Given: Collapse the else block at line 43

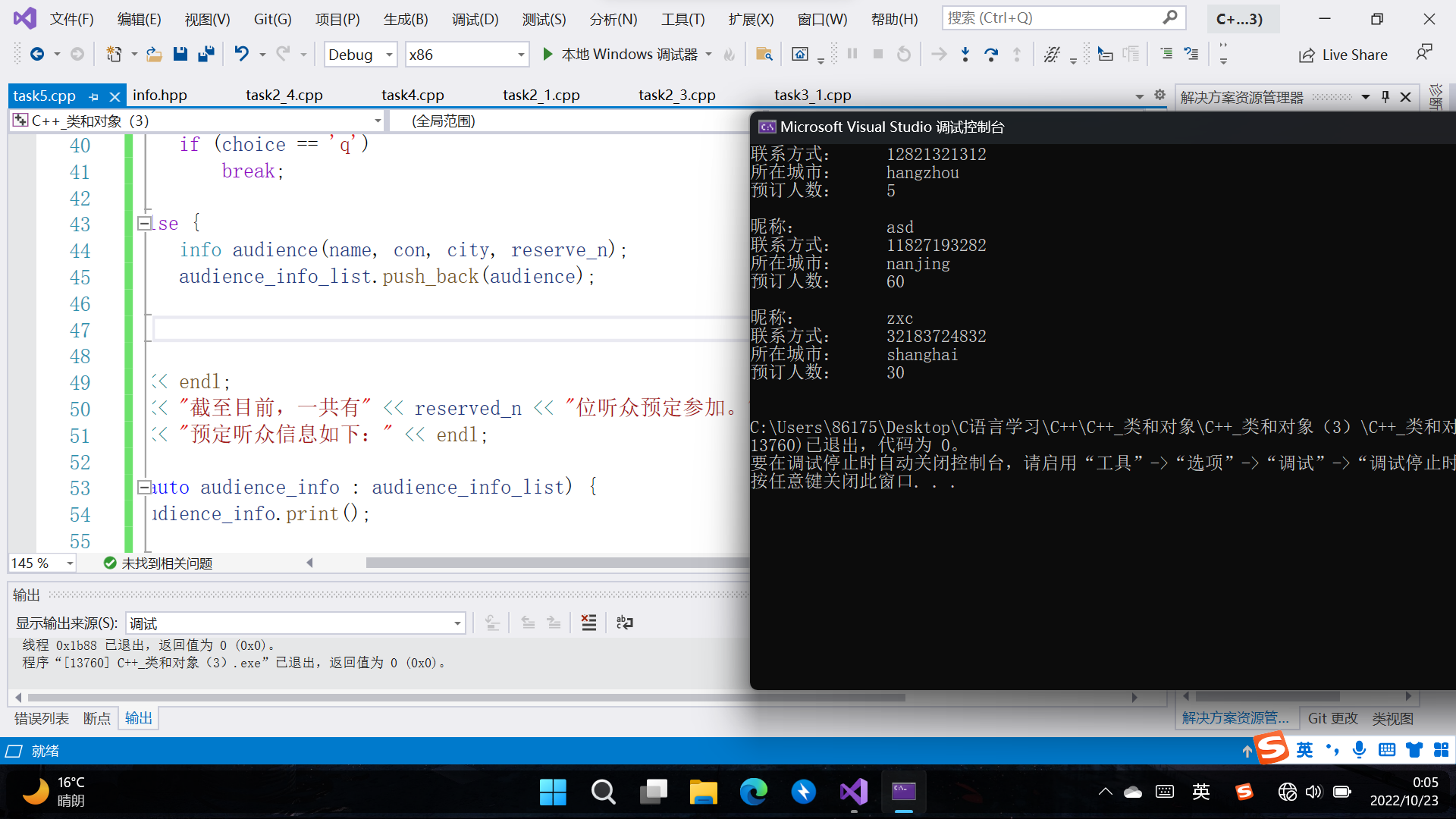Looking at the screenshot, I should point(143,223).
